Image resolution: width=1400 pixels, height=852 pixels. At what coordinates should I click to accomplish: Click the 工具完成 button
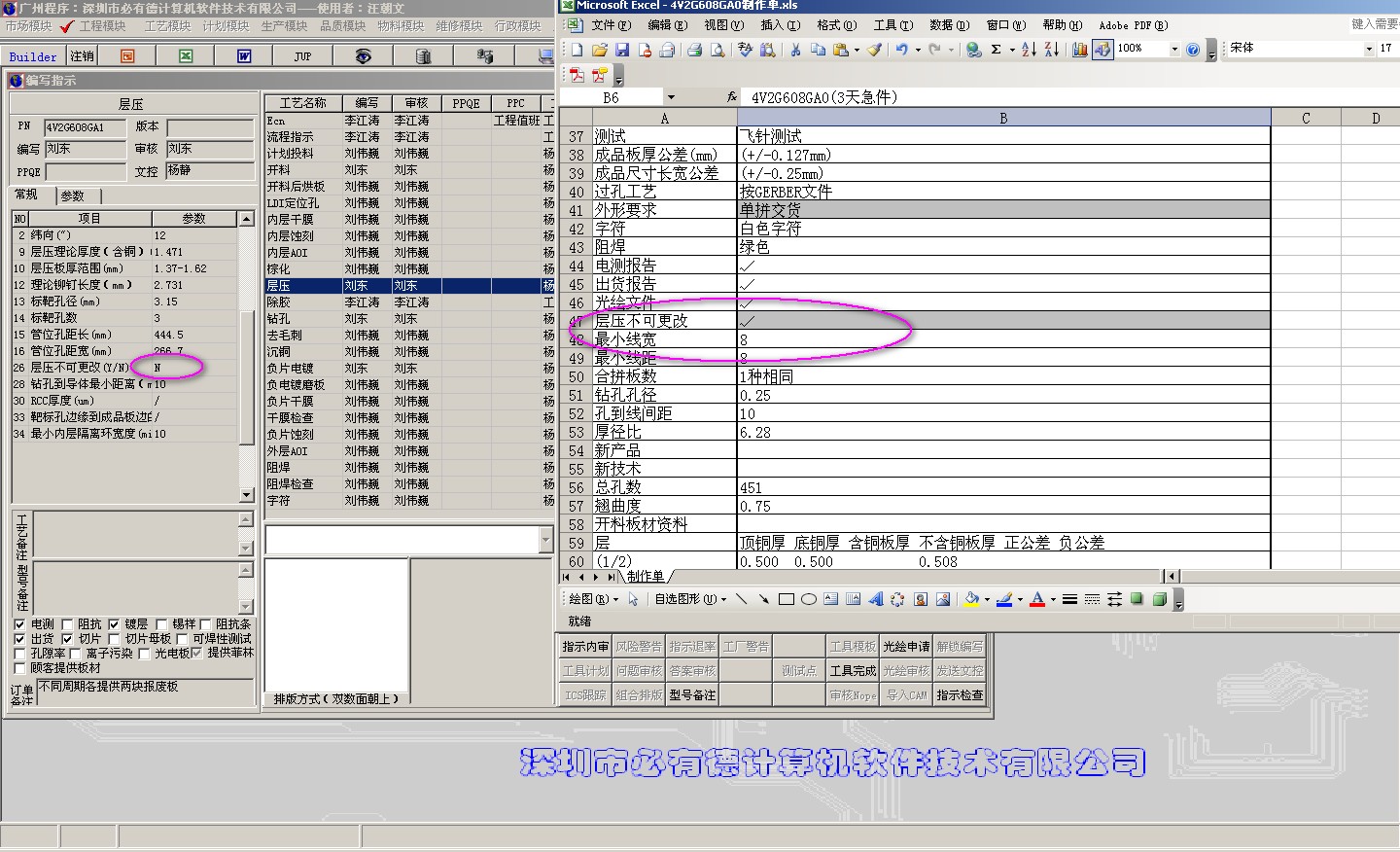click(x=853, y=671)
